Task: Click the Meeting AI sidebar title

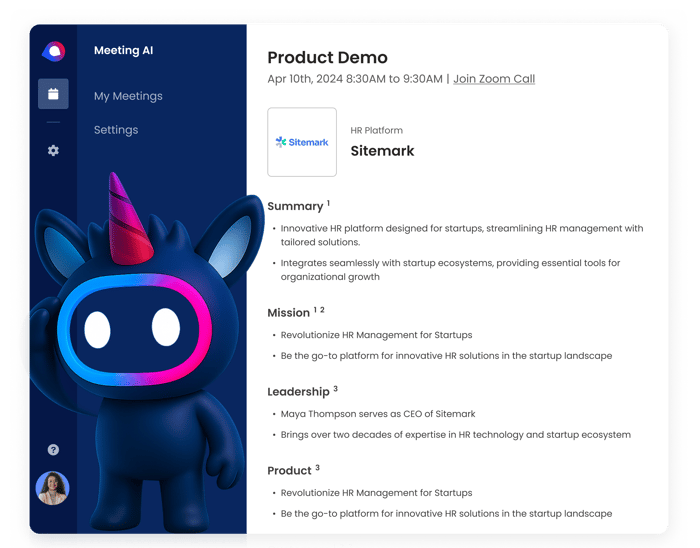Action: (x=123, y=51)
